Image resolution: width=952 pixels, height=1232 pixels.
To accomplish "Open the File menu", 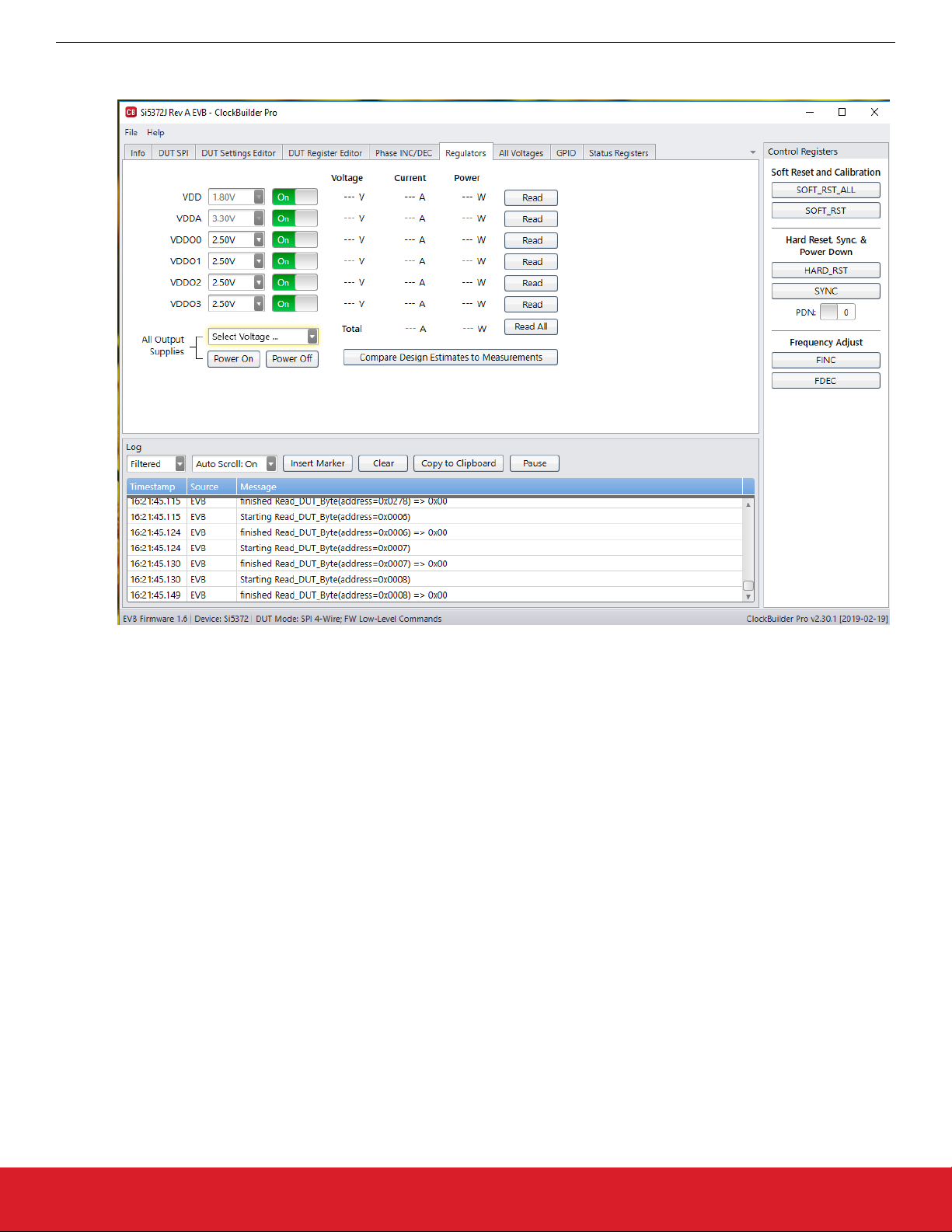I will [x=131, y=133].
